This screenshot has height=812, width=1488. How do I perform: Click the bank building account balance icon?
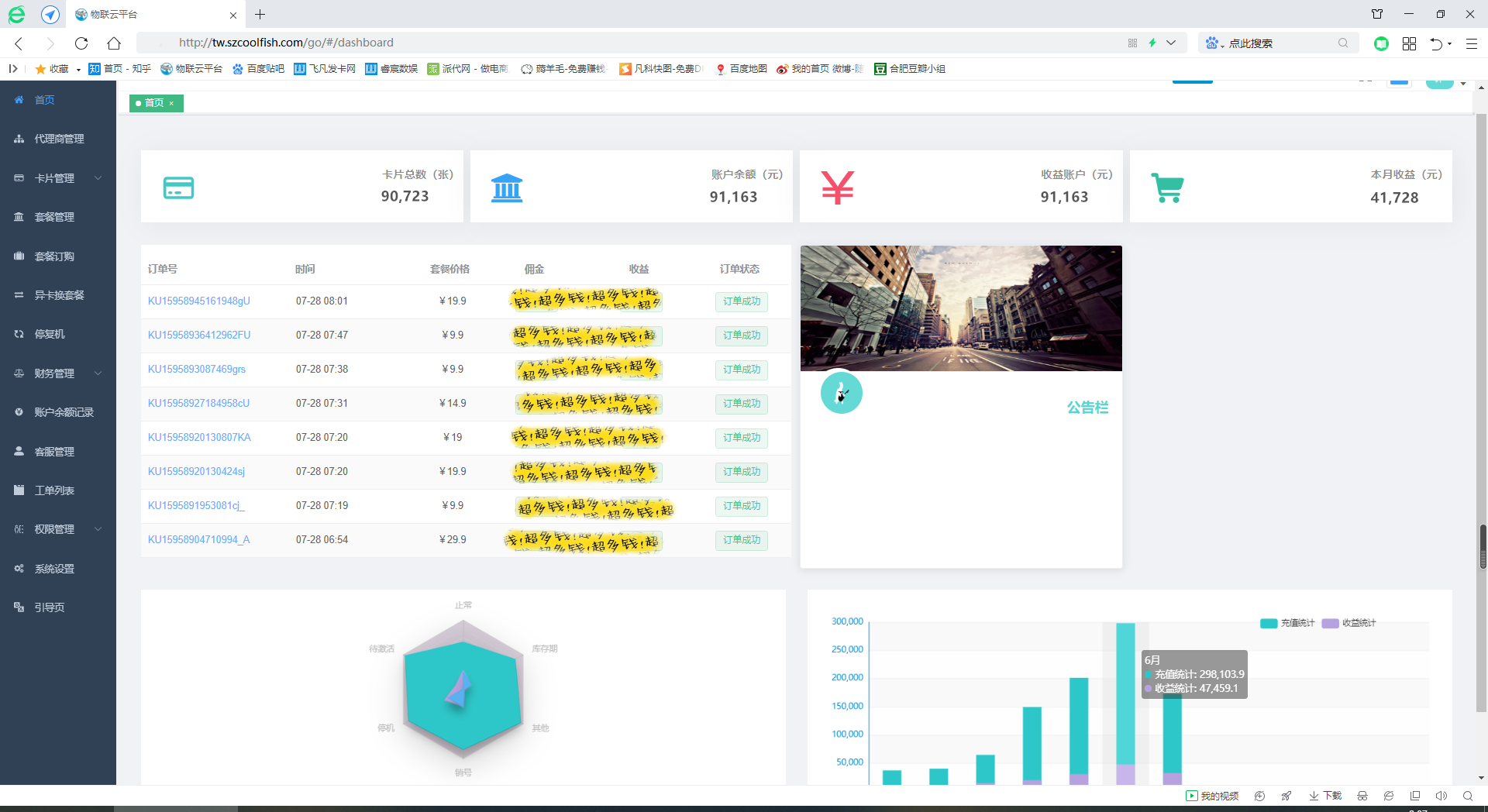(x=507, y=188)
